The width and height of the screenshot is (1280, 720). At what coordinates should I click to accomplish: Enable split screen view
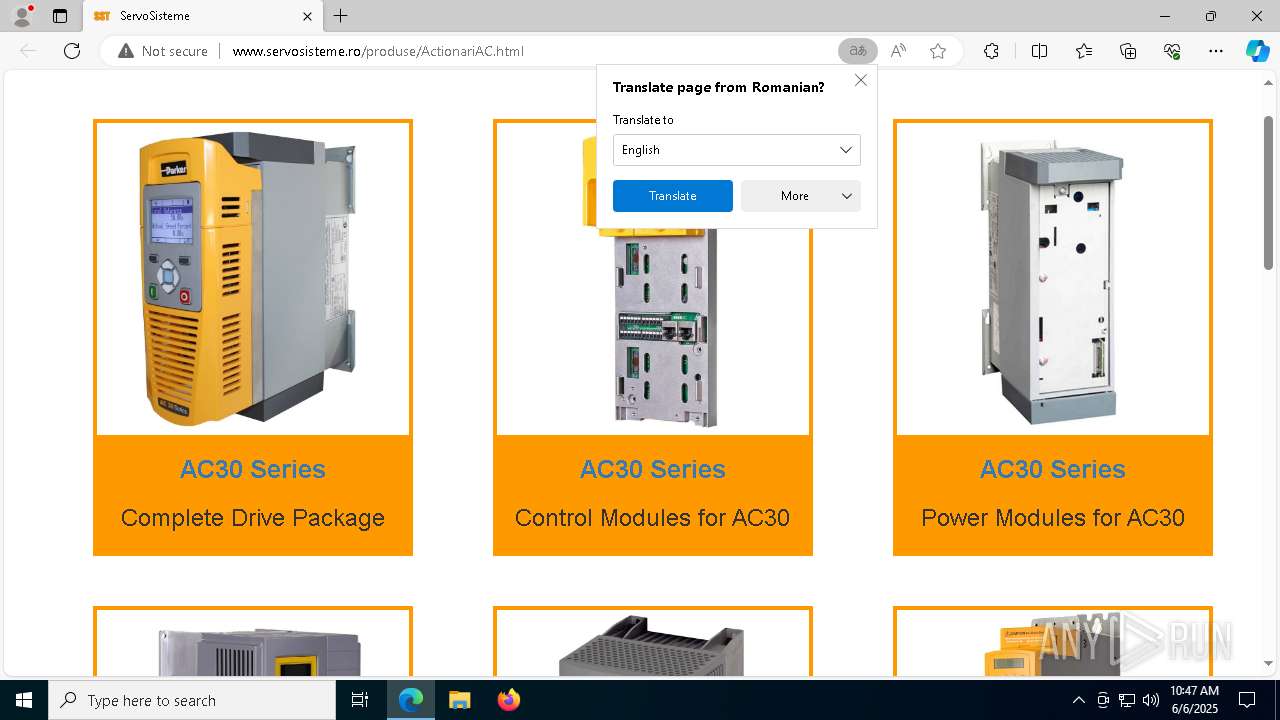coord(1039,51)
